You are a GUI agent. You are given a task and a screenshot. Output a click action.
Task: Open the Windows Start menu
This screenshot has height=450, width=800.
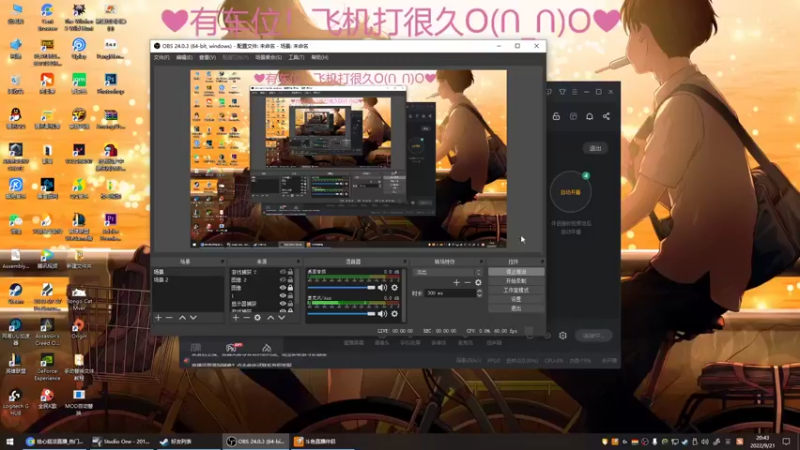9,441
